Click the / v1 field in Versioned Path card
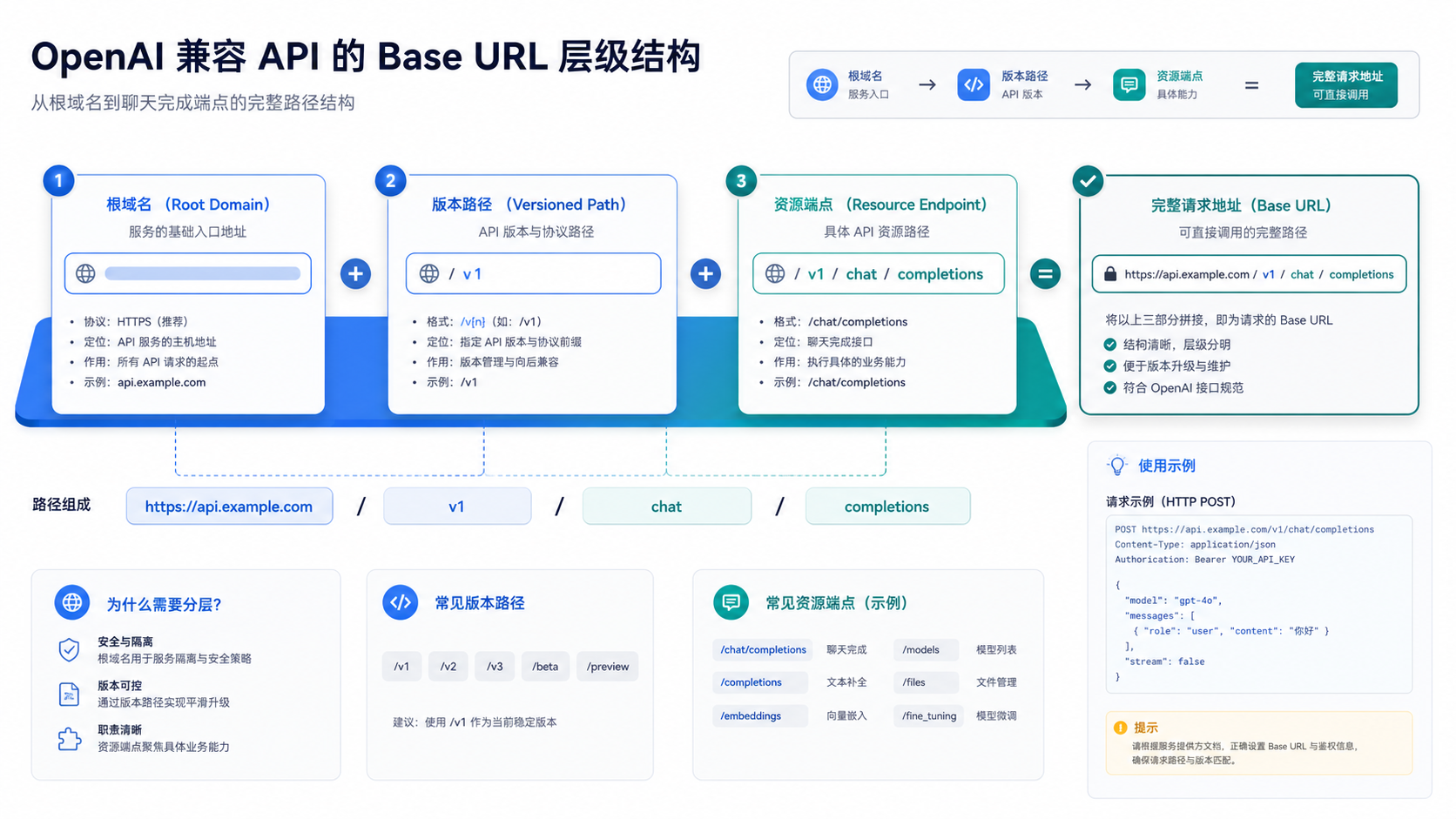 [x=533, y=273]
